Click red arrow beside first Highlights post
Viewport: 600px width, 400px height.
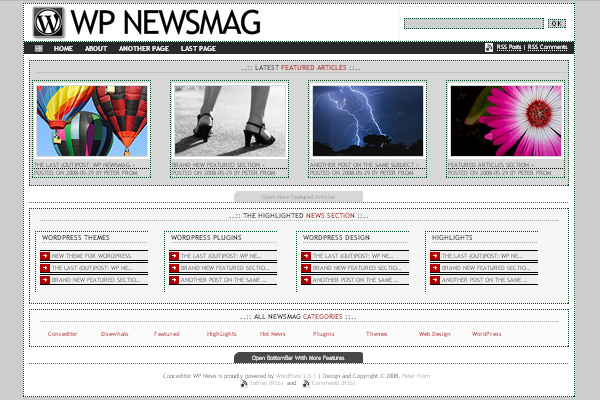[436, 256]
